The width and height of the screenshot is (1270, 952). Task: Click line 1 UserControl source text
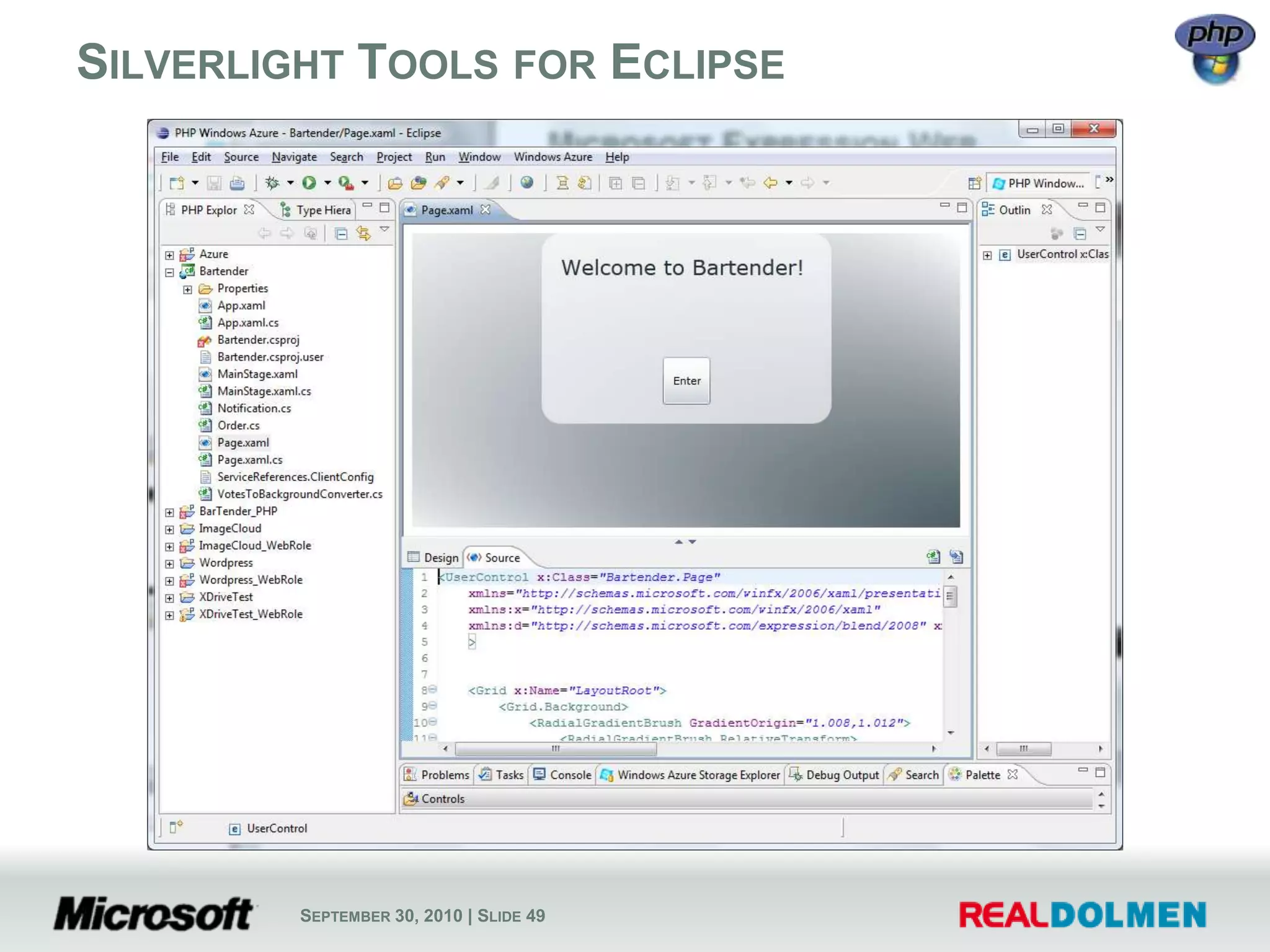coord(579,577)
